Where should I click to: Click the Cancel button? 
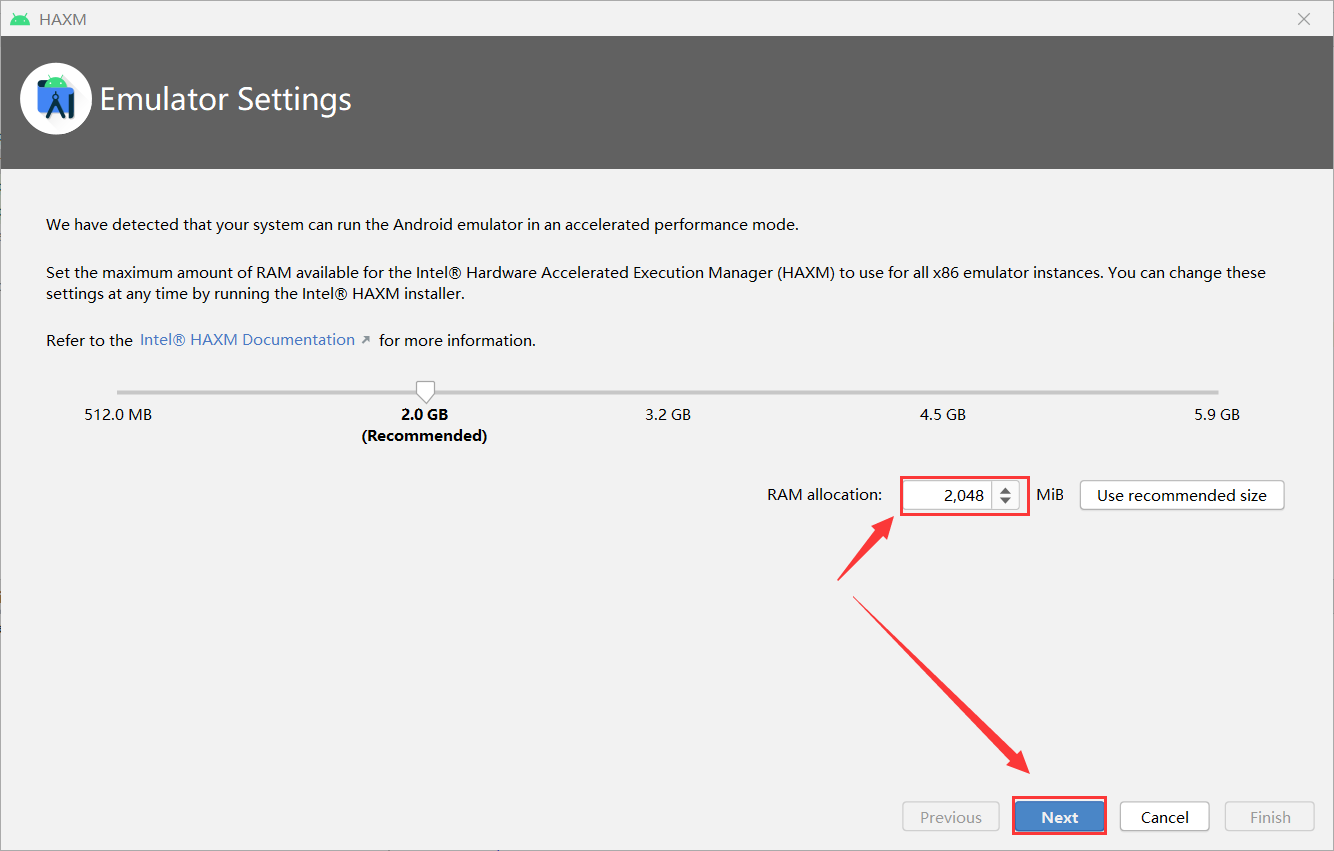(x=1164, y=817)
